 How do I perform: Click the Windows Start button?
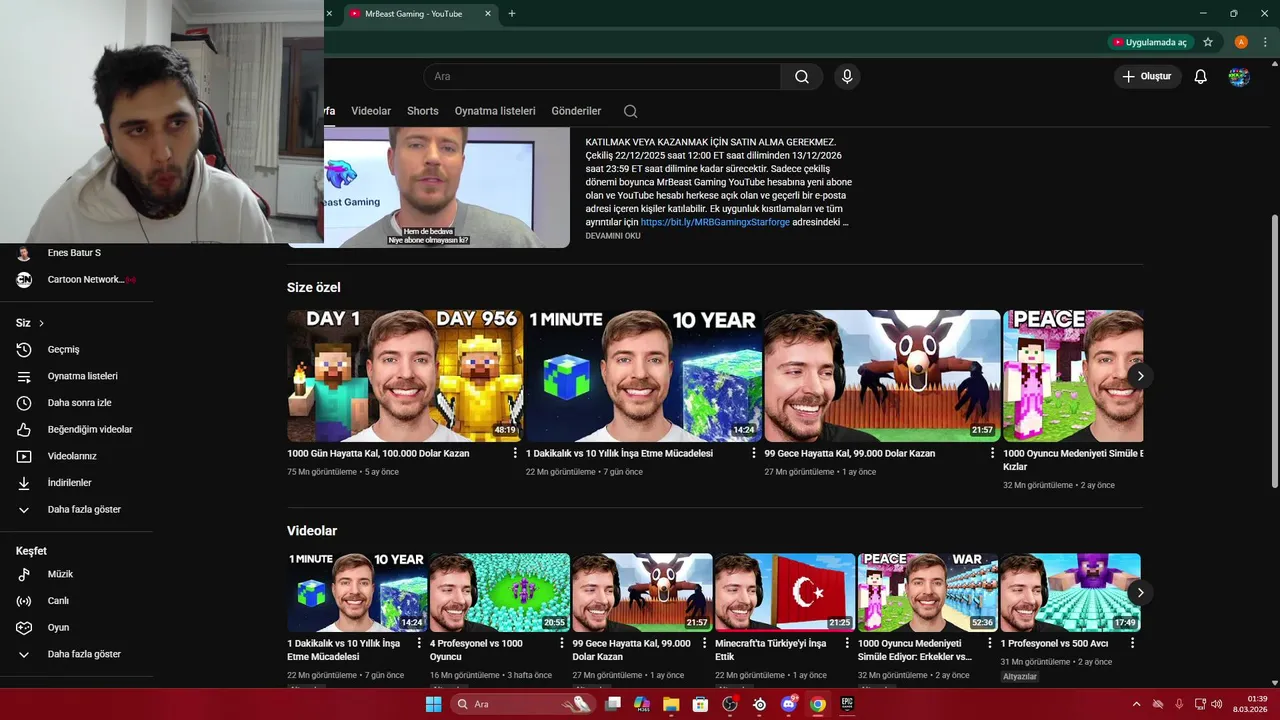[433, 704]
